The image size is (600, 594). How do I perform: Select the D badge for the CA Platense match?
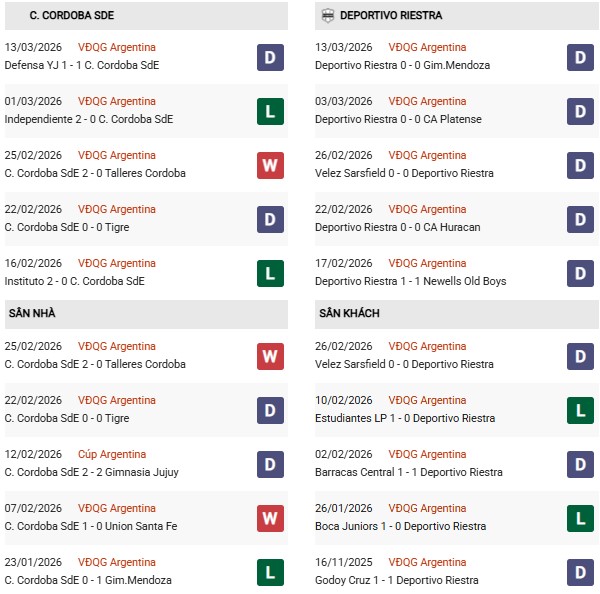[x=580, y=111]
